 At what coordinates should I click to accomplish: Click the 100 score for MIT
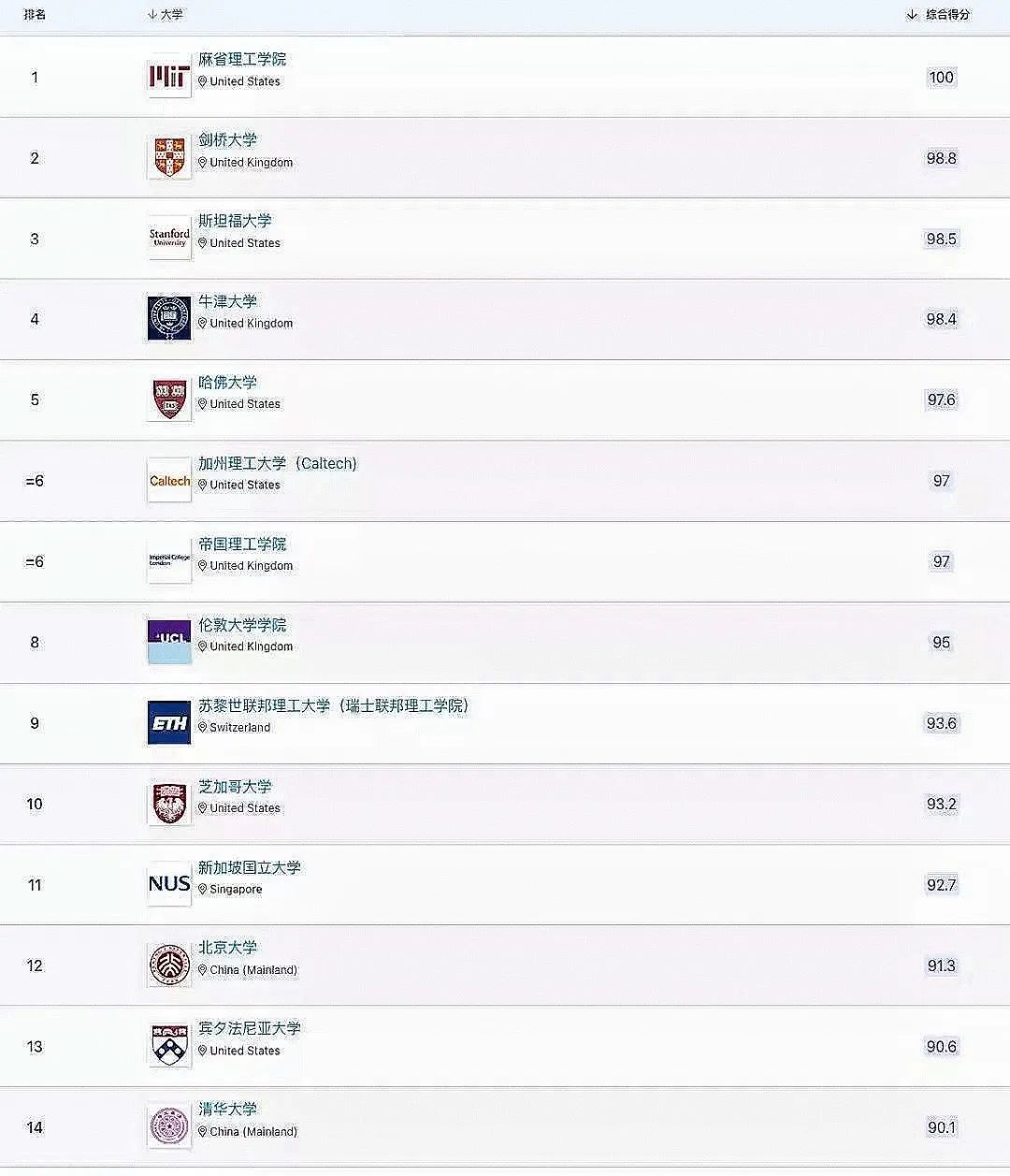tap(941, 78)
